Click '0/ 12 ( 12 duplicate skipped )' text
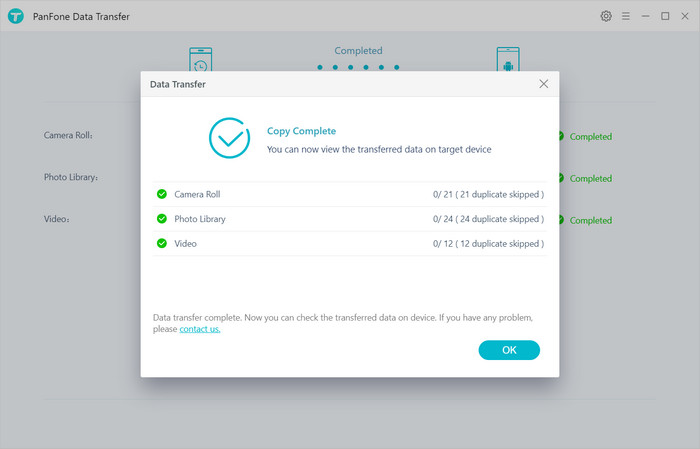 tap(488, 244)
